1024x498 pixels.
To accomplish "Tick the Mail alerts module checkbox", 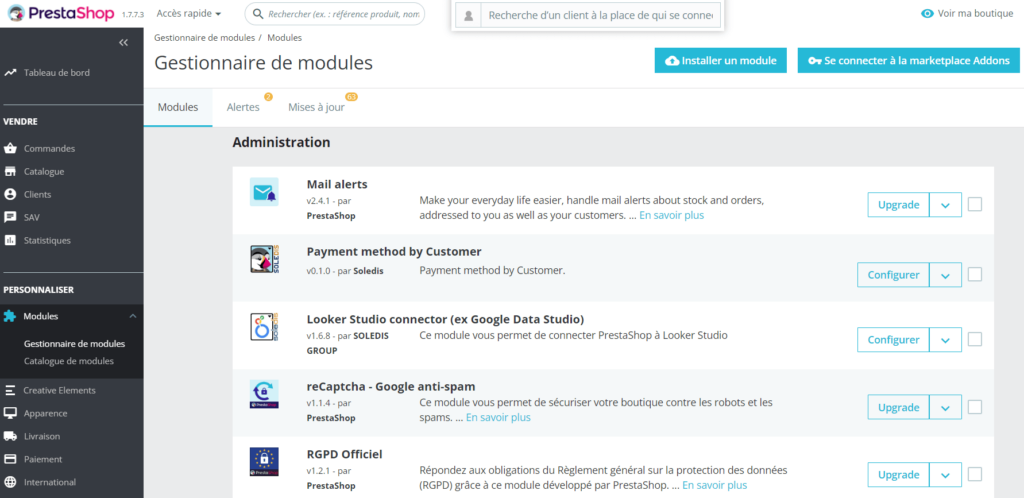I will [x=974, y=204].
